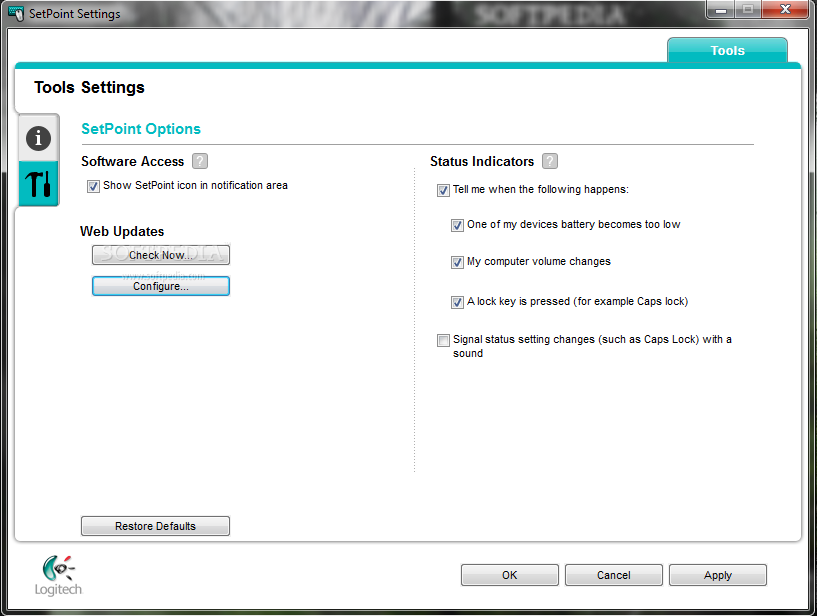Viewport: 817px width, 616px height.
Task: Toggle My computer volume changes checkbox
Action: (457, 262)
